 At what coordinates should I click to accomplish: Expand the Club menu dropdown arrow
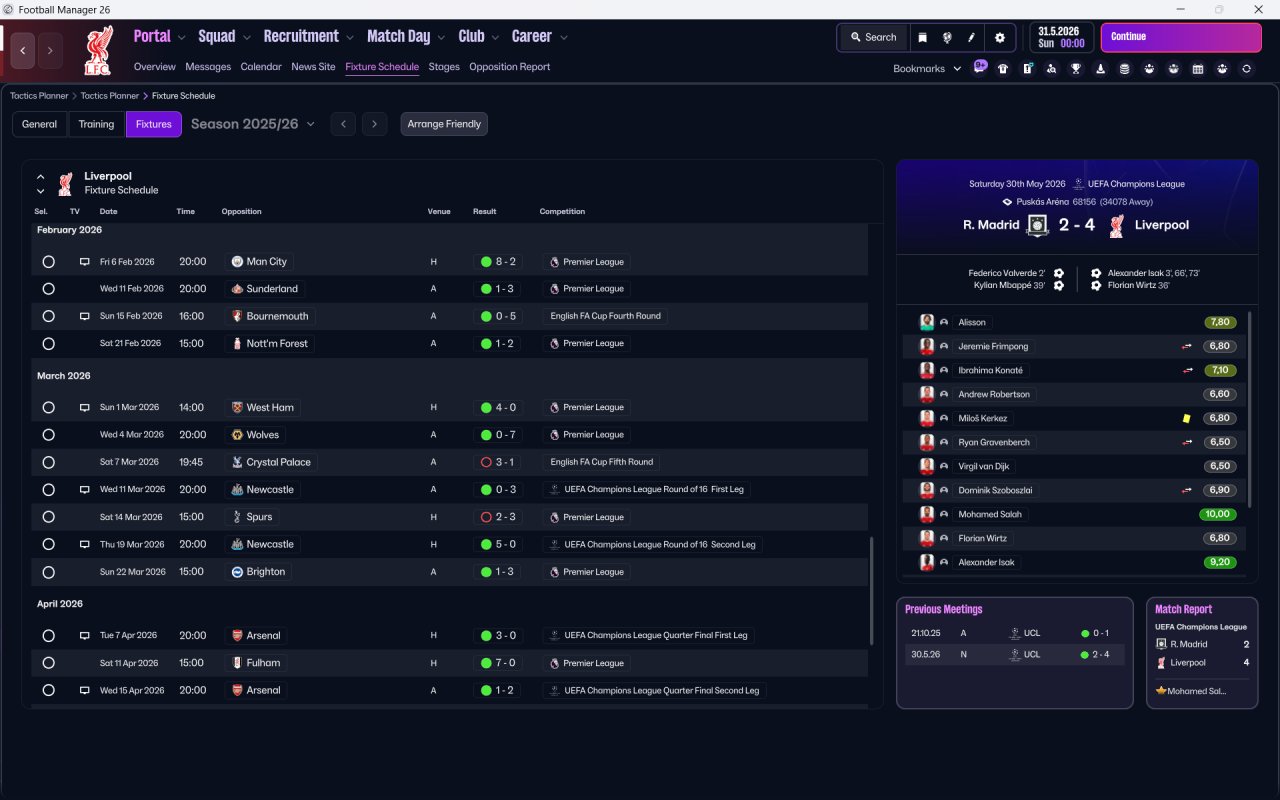494,38
